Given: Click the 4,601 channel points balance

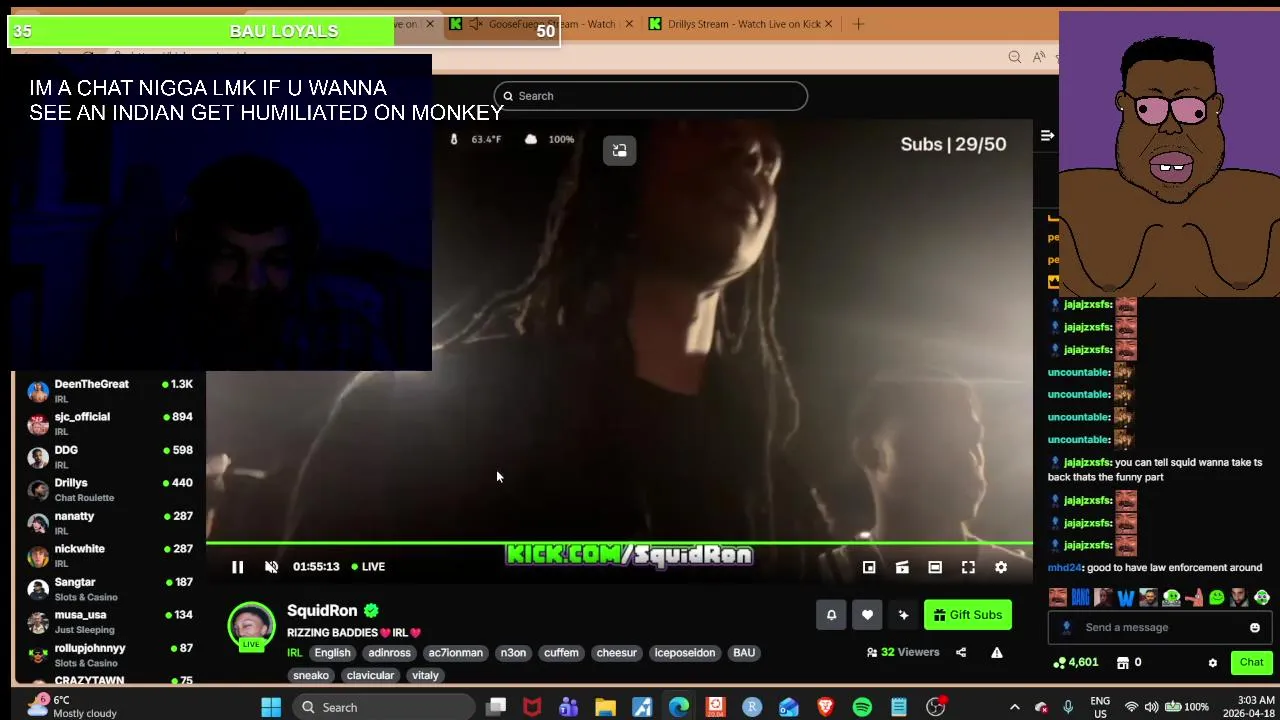Looking at the screenshot, I should pyautogui.click(x=1076, y=662).
